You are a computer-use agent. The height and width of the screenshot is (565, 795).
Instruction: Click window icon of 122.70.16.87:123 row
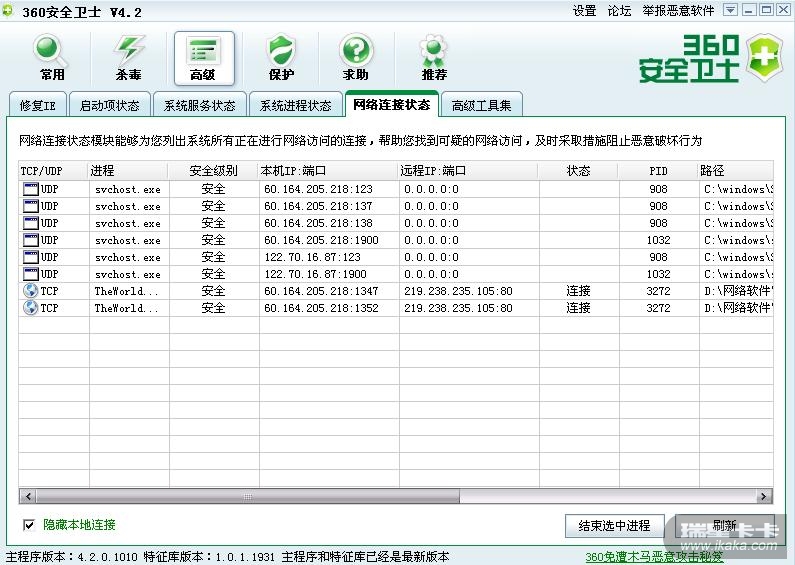click(x=31, y=257)
